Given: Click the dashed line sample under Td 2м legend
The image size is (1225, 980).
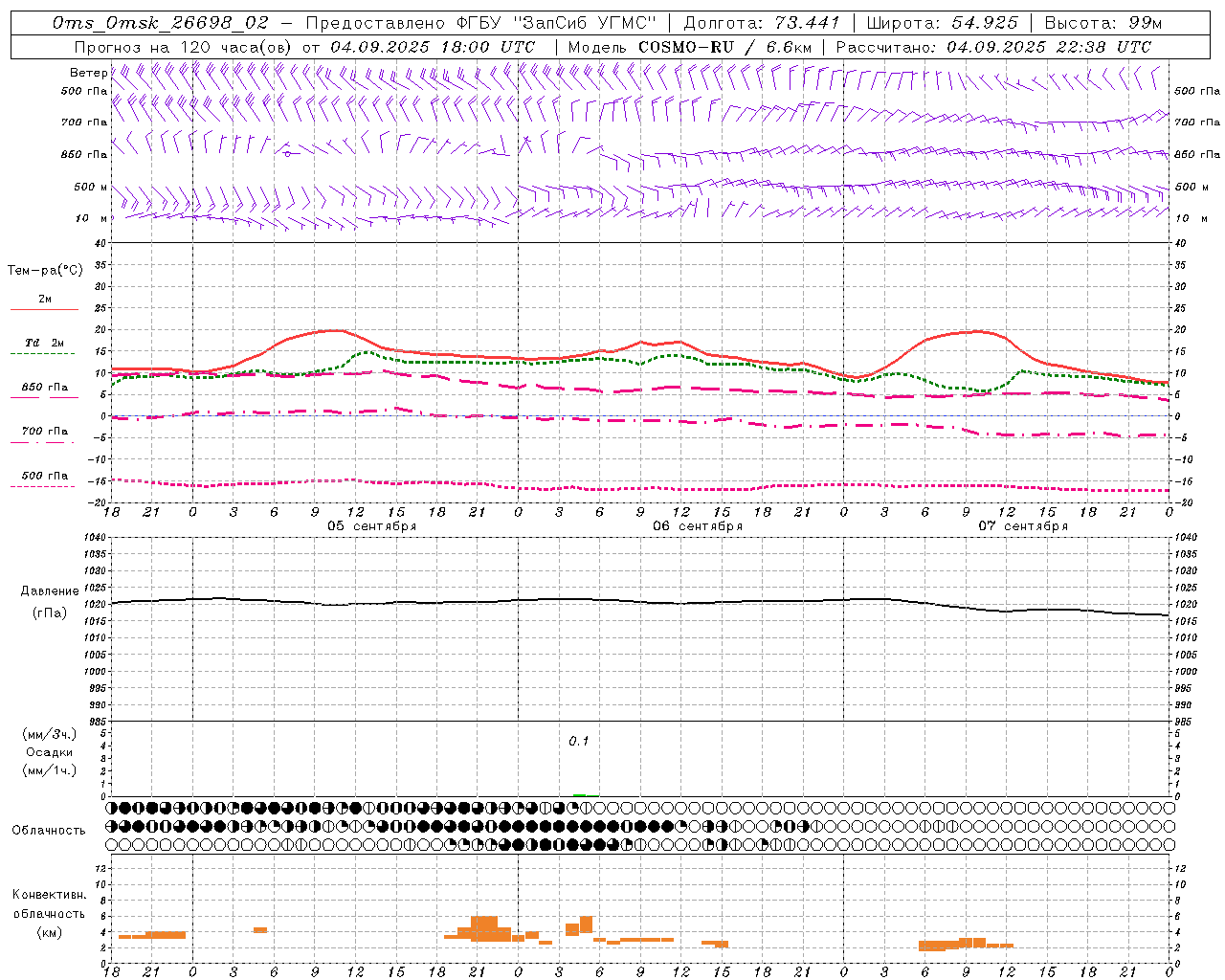Looking at the screenshot, I should pos(44,354).
